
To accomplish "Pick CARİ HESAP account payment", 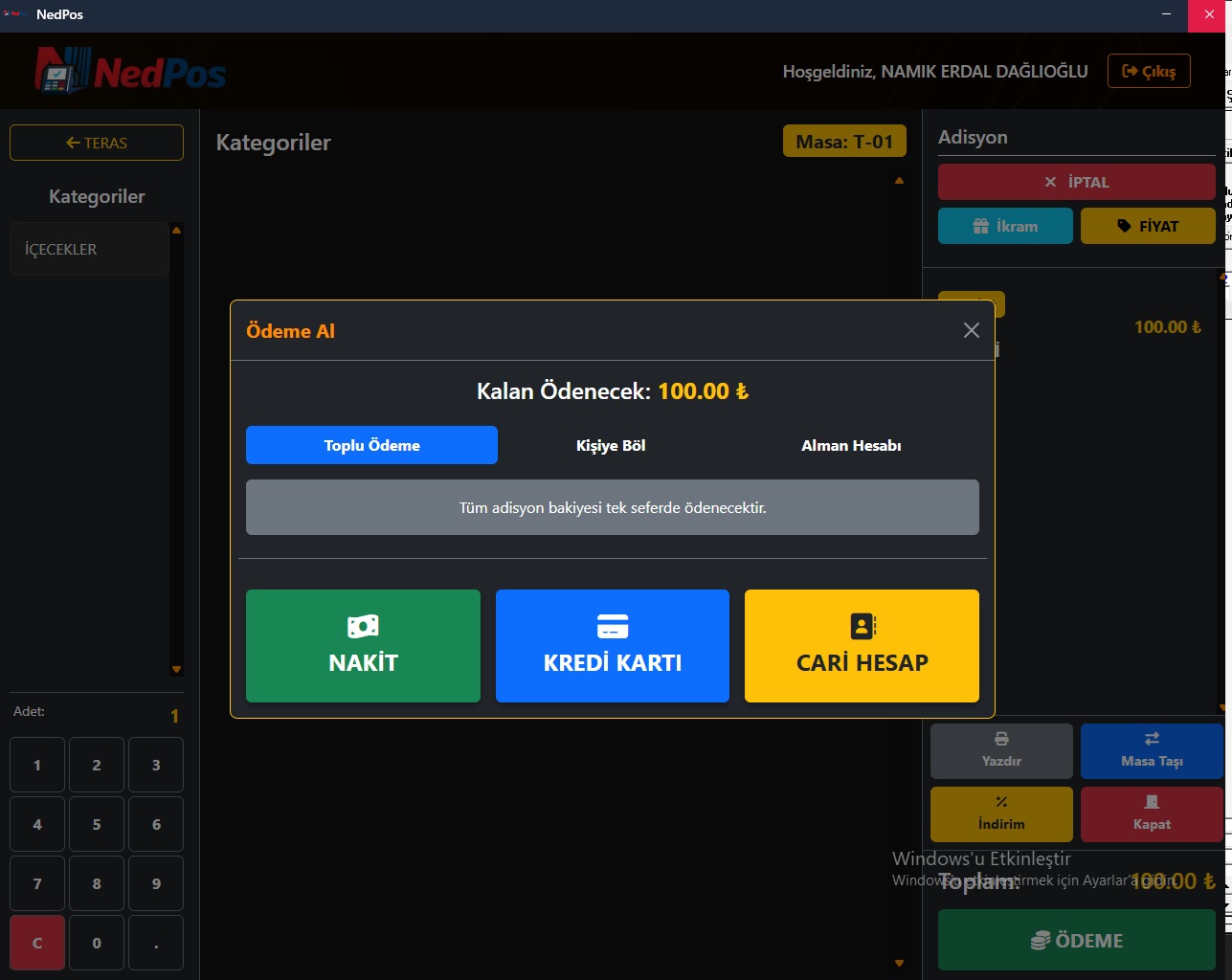I will [862, 646].
